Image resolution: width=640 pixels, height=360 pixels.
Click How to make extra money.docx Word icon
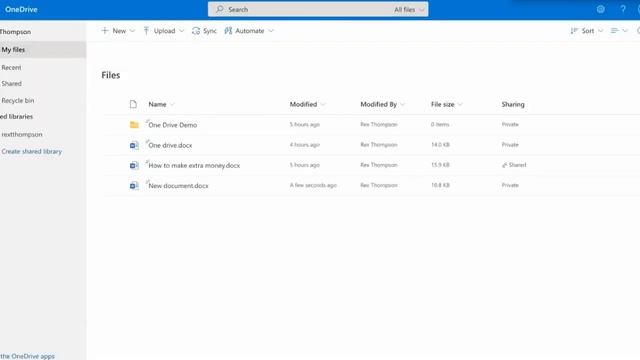click(x=134, y=165)
